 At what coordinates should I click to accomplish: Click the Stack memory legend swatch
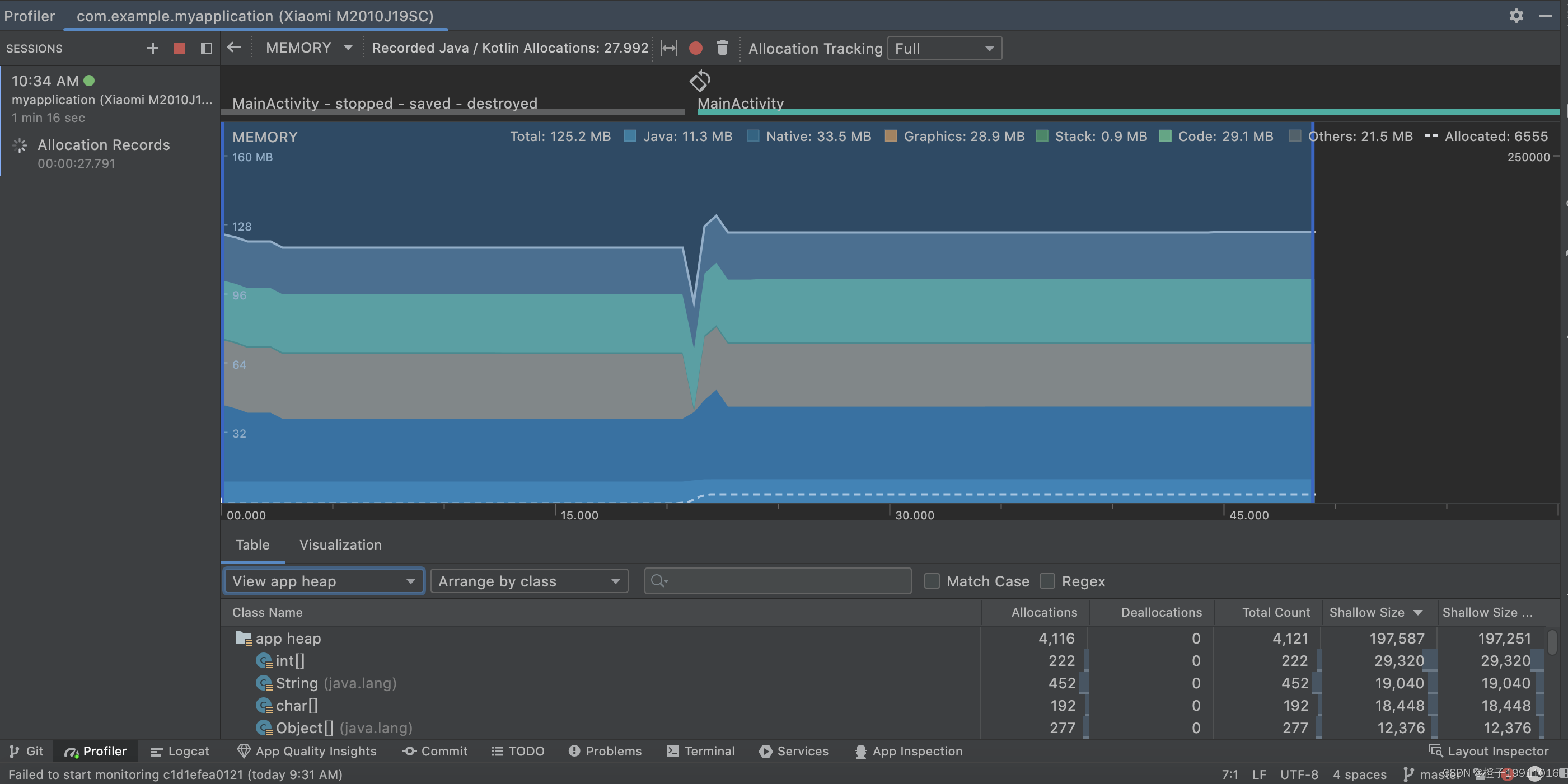point(1041,136)
